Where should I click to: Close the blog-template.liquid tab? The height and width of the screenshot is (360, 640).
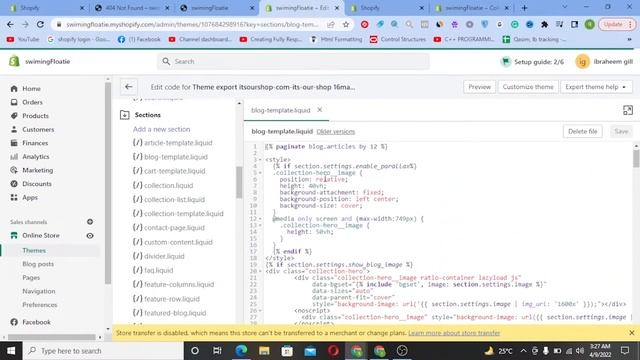click(x=320, y=110)
